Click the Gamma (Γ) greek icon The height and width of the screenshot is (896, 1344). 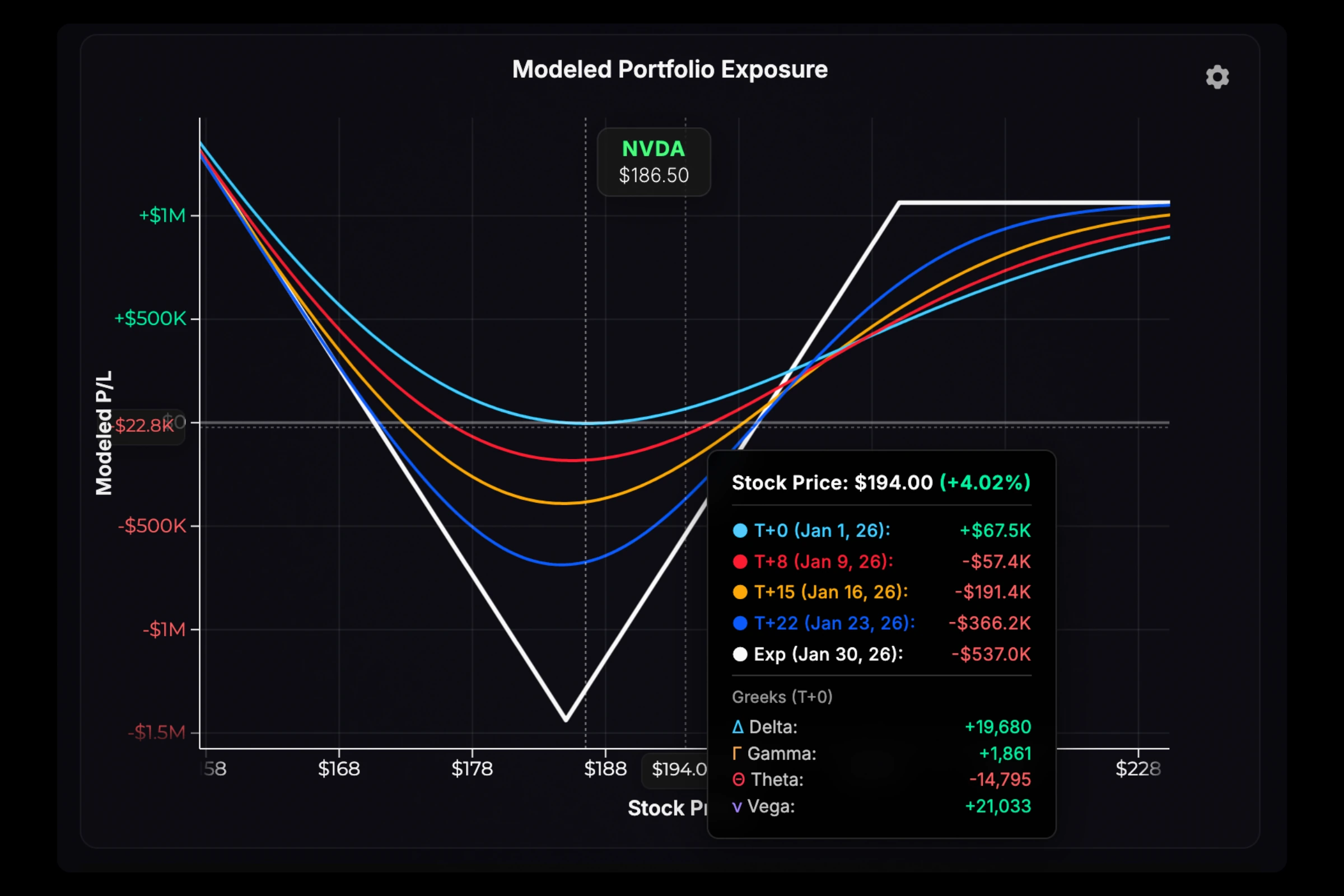click(x=737, y=753)
